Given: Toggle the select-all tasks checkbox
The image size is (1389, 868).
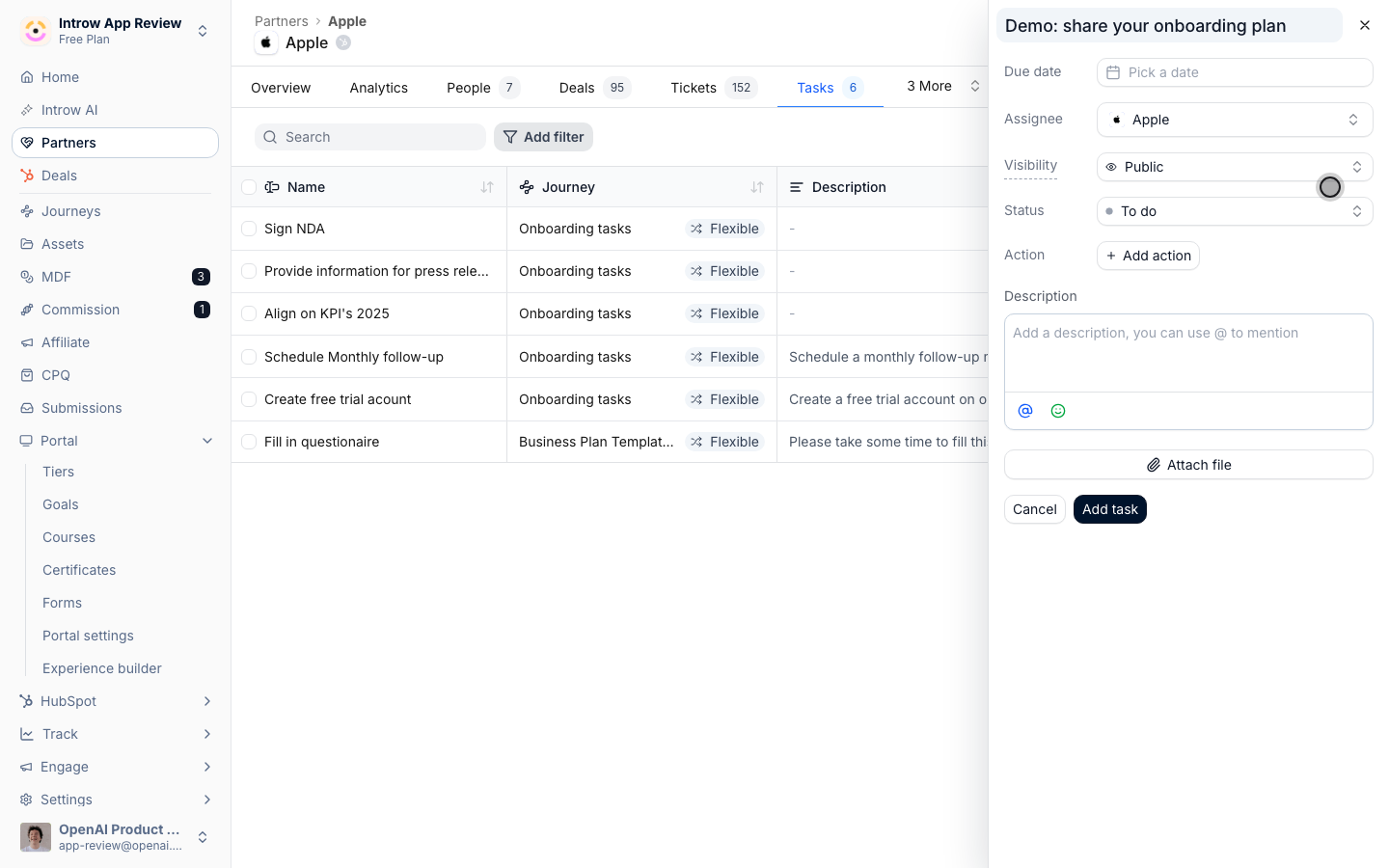Looking at the screenshot, I should click(249, 187).
